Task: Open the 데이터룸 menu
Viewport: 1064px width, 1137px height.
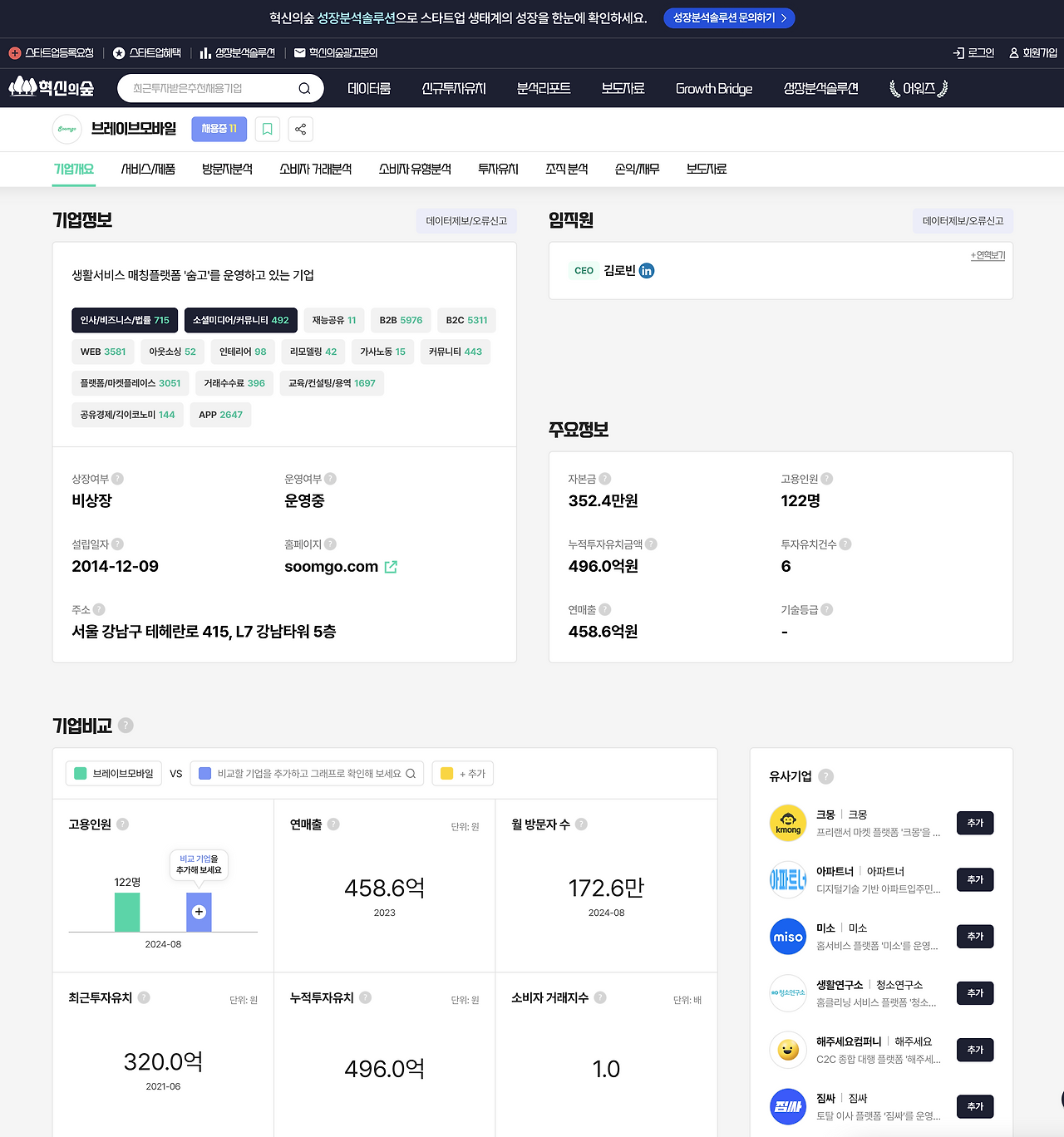Action: coord(369,88)
